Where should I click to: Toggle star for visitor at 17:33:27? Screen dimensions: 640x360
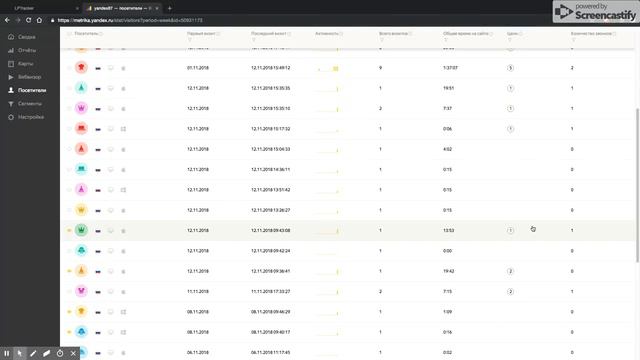(x=69, y=291)
